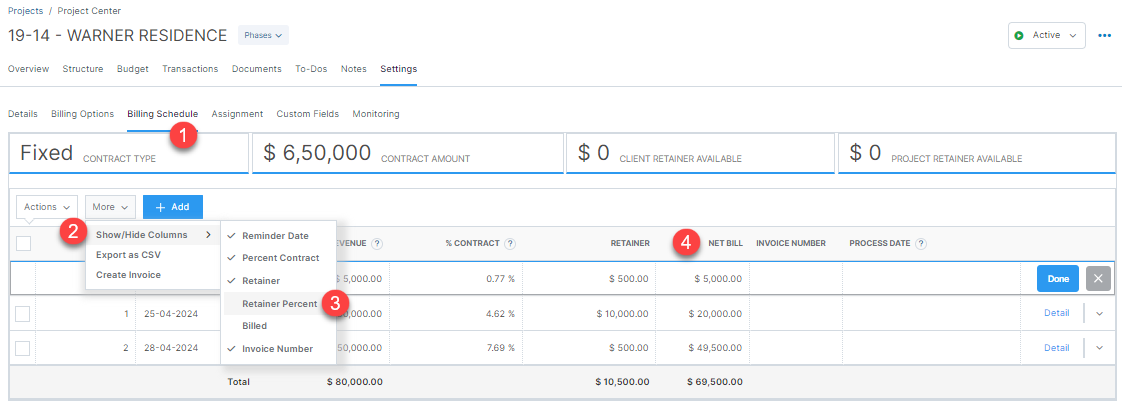
Task: Open the Billing Options sub-tab
Action: [x=82, y=114]
